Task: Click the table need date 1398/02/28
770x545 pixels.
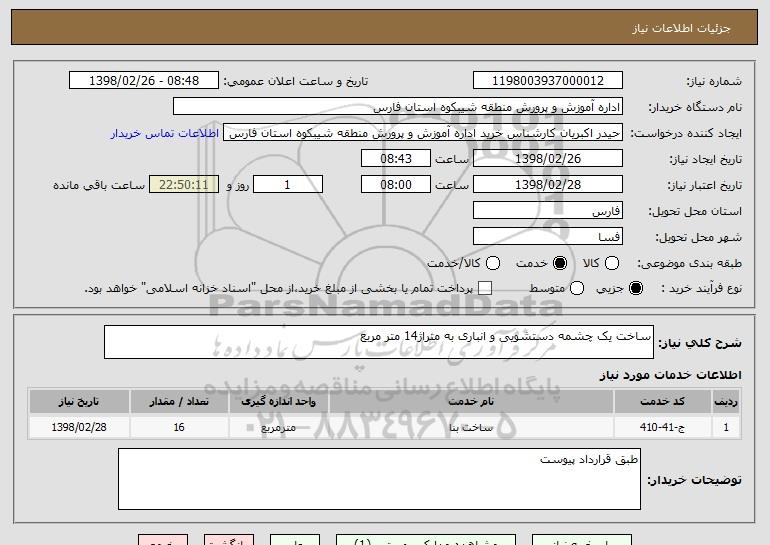Action: 79,427
